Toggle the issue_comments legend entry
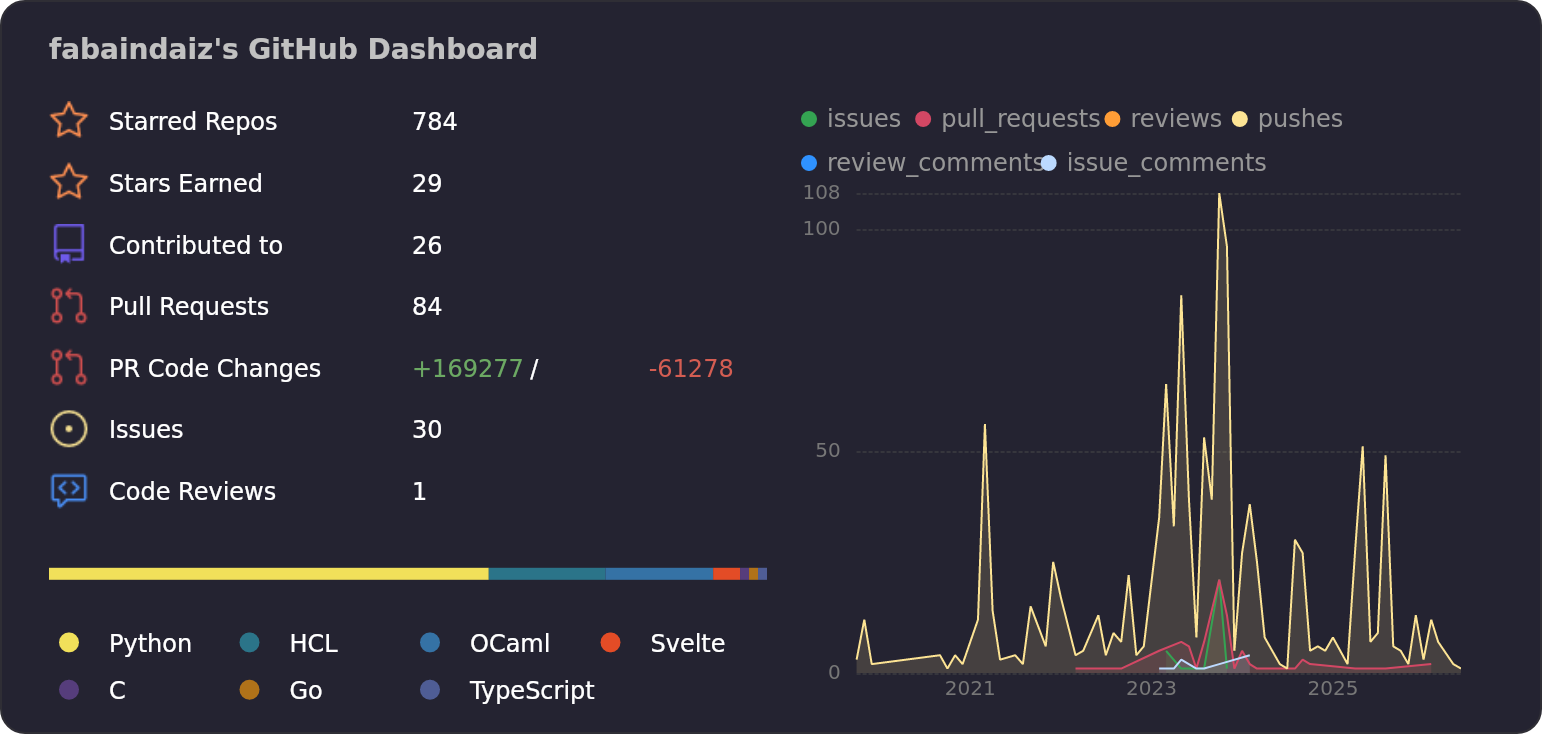 (1153, 163)
